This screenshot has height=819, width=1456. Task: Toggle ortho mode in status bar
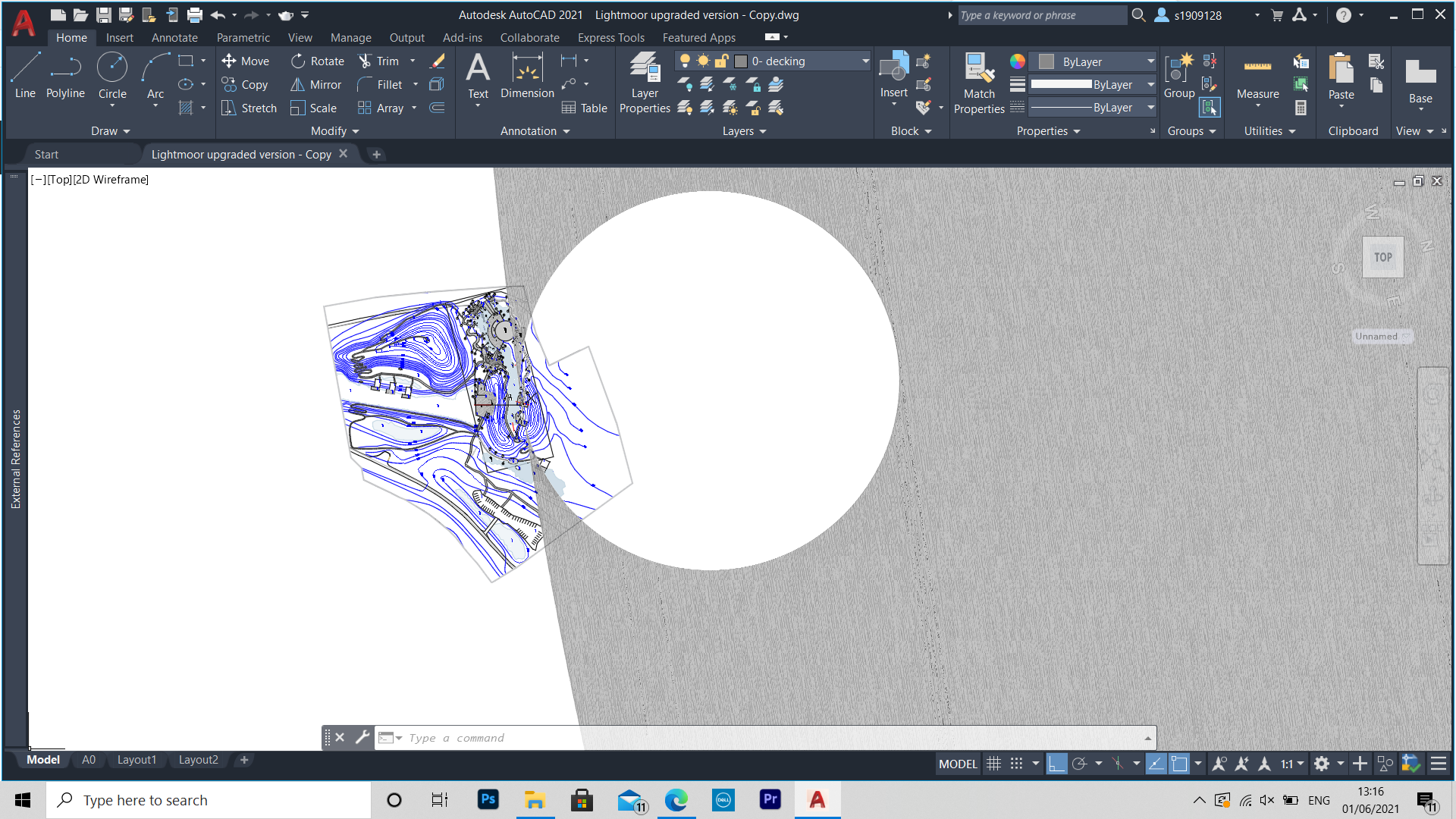[1056, 763]
